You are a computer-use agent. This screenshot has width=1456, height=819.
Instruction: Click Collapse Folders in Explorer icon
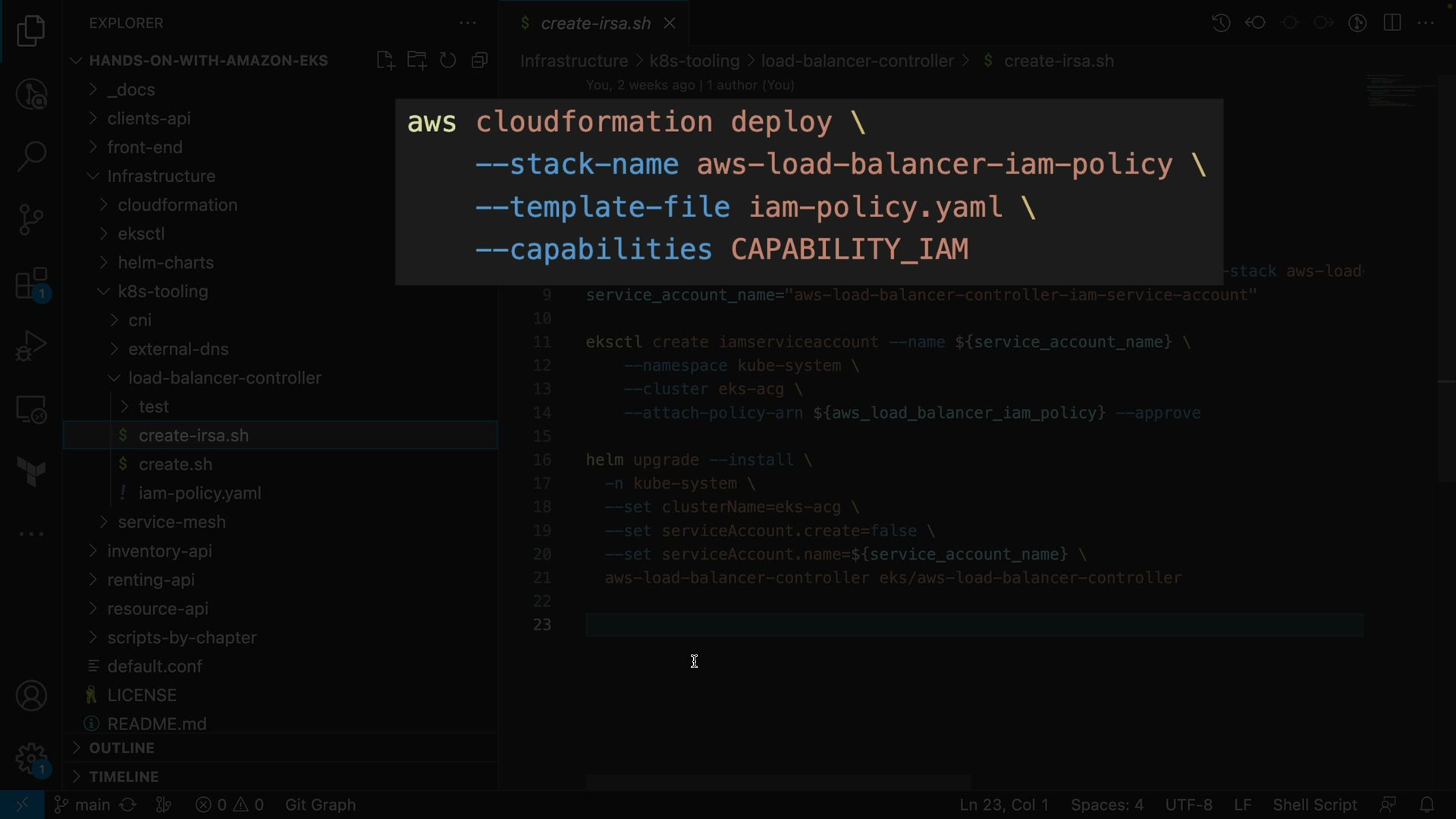coord(479,61)
